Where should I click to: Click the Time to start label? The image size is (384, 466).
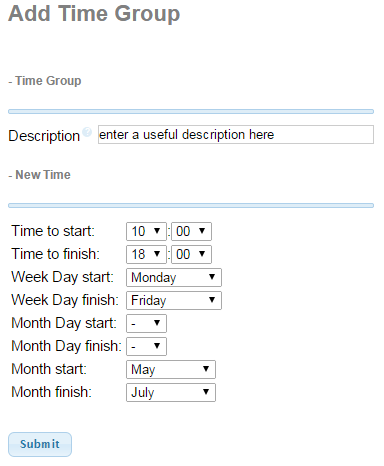pyautogui.click(x=53, y=231)
